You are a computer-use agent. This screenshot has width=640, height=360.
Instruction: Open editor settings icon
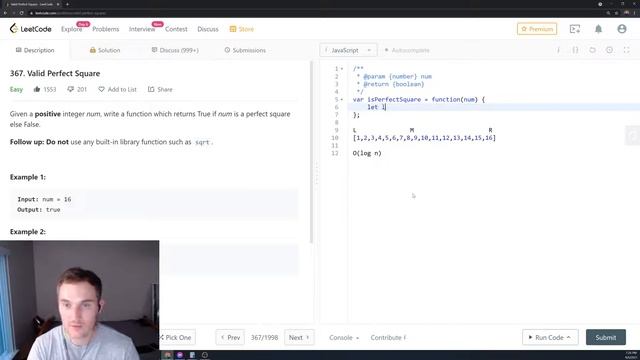click(x=609, y=50)
